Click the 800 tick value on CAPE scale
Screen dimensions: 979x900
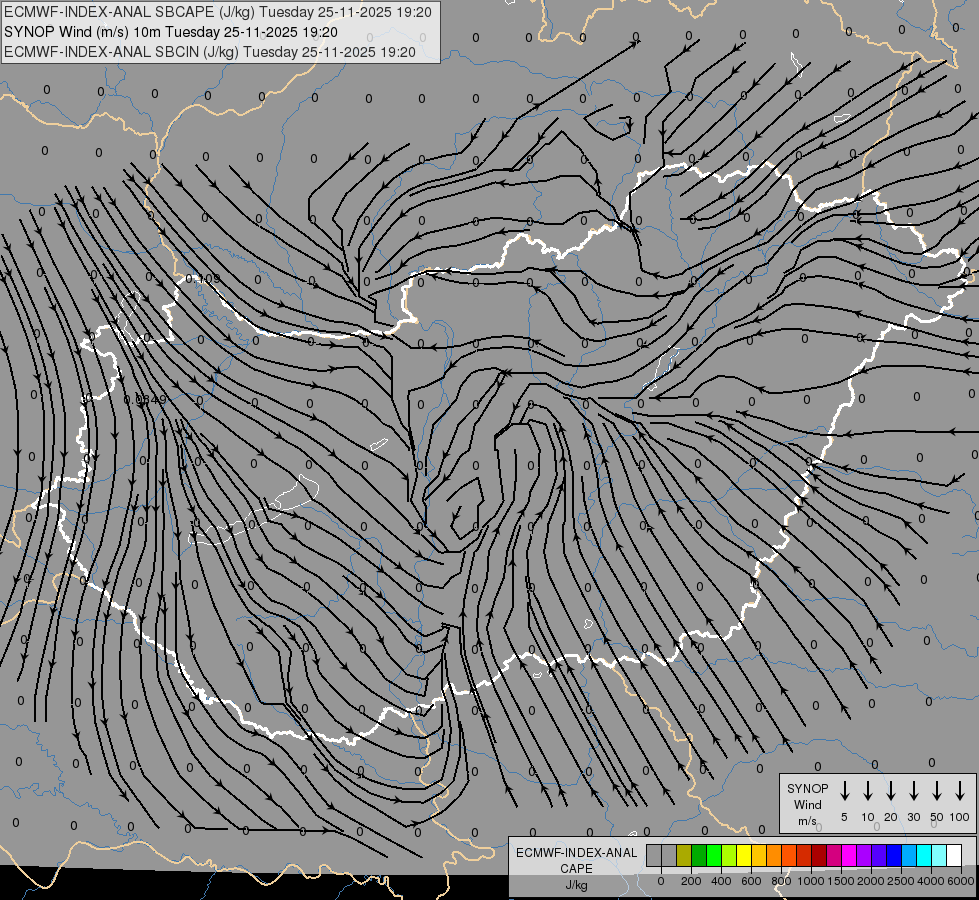pyautogui.click(x=781, y=881)
